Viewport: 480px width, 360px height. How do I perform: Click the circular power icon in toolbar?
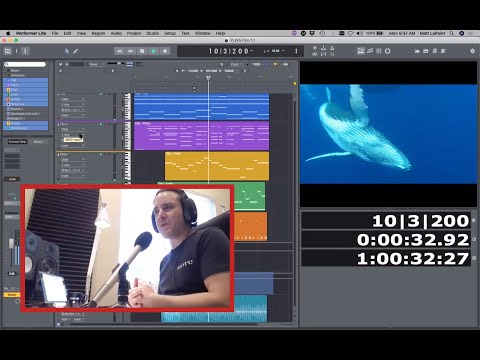click(x=388, y=51)
